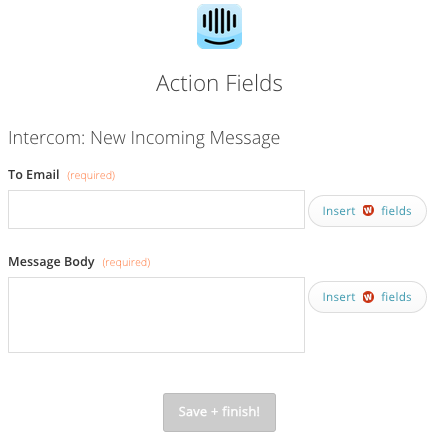Click the Message Body label
Image resolution: width=442 pixels, height=443 pixels.
[x=51, y=262]
